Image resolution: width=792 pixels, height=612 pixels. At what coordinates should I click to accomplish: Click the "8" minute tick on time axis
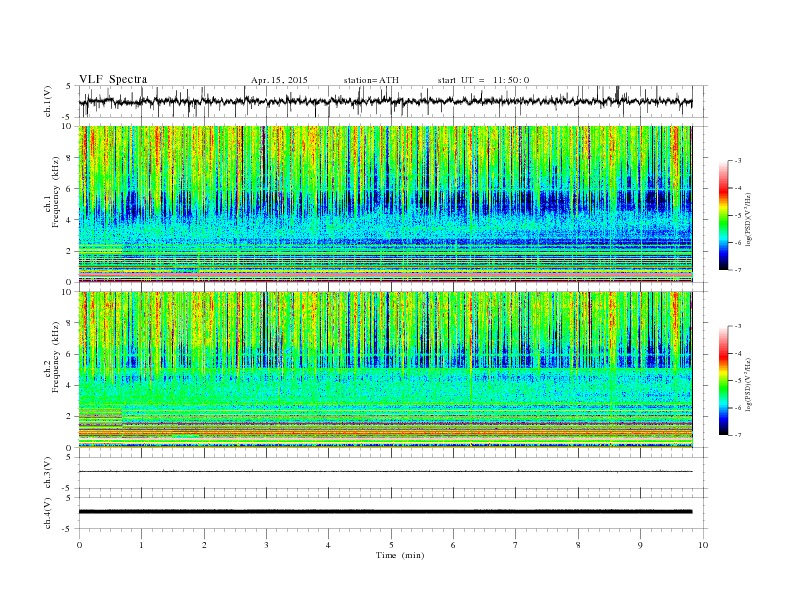pos(578,545)
